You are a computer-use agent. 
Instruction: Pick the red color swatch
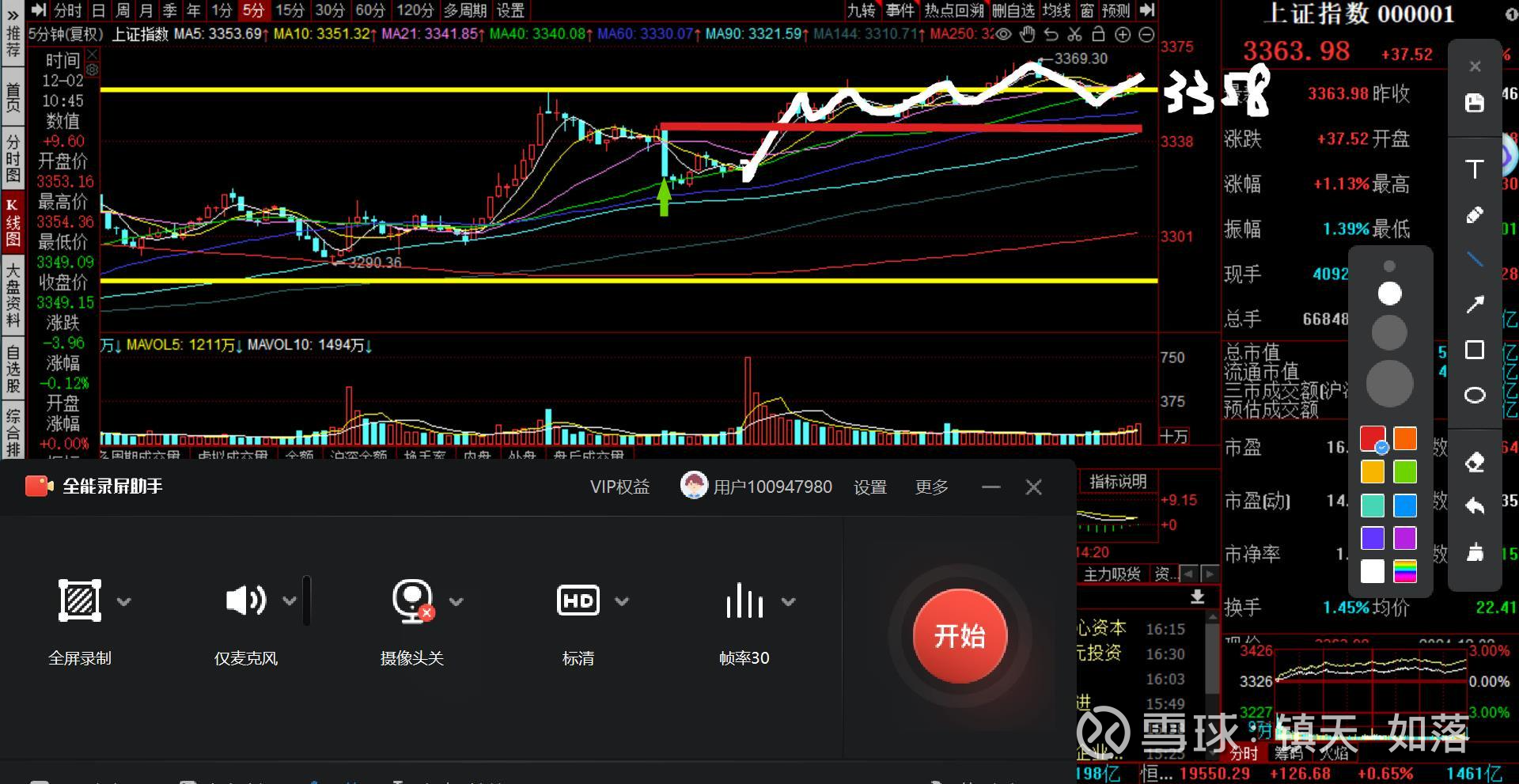[1373, 438]
